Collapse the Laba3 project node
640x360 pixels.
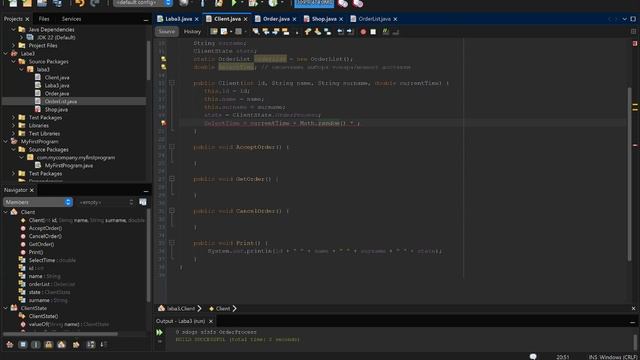[x=6, y=53]
